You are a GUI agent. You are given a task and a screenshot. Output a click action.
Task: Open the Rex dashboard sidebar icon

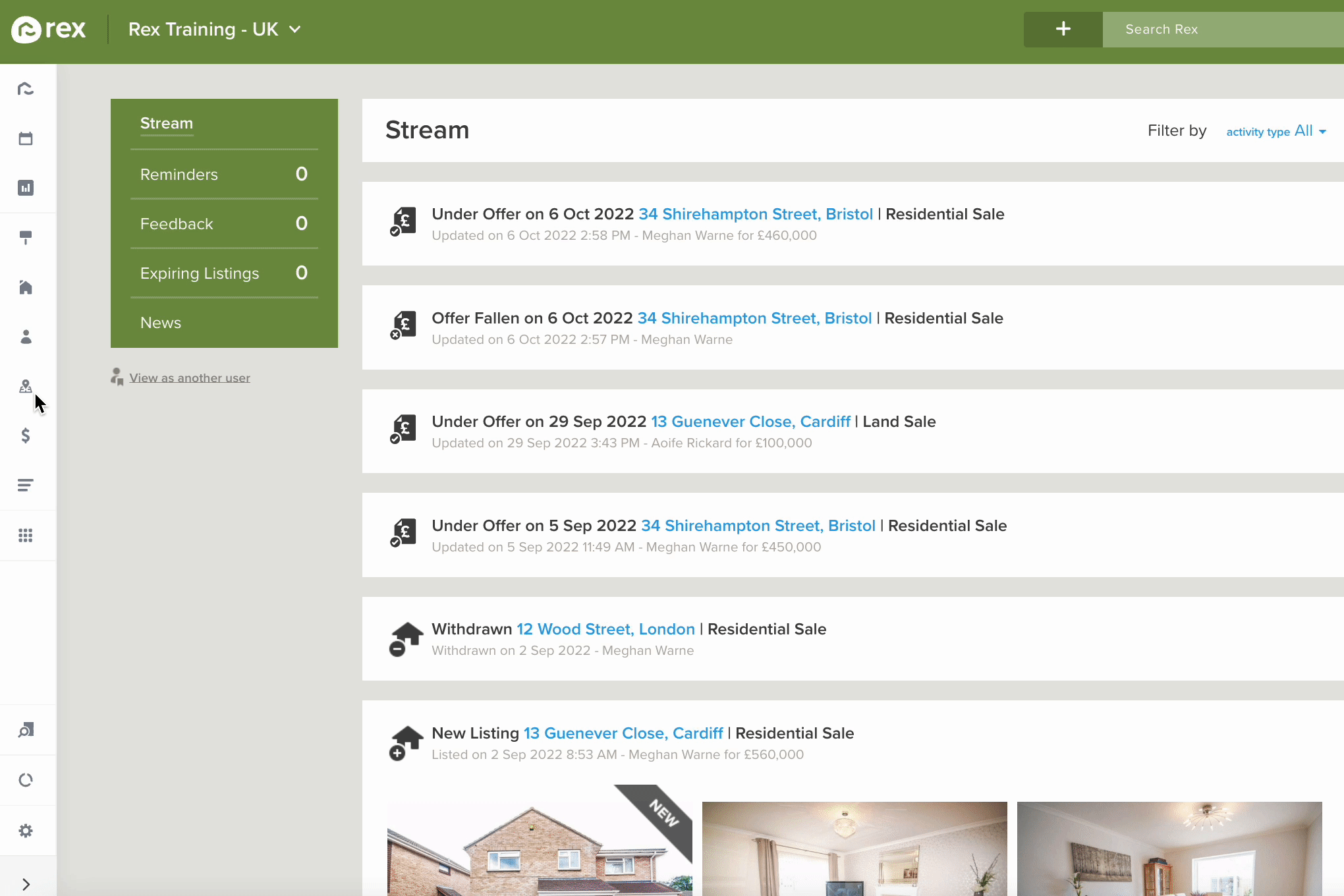pyautogui.click(x=26, y=88)
